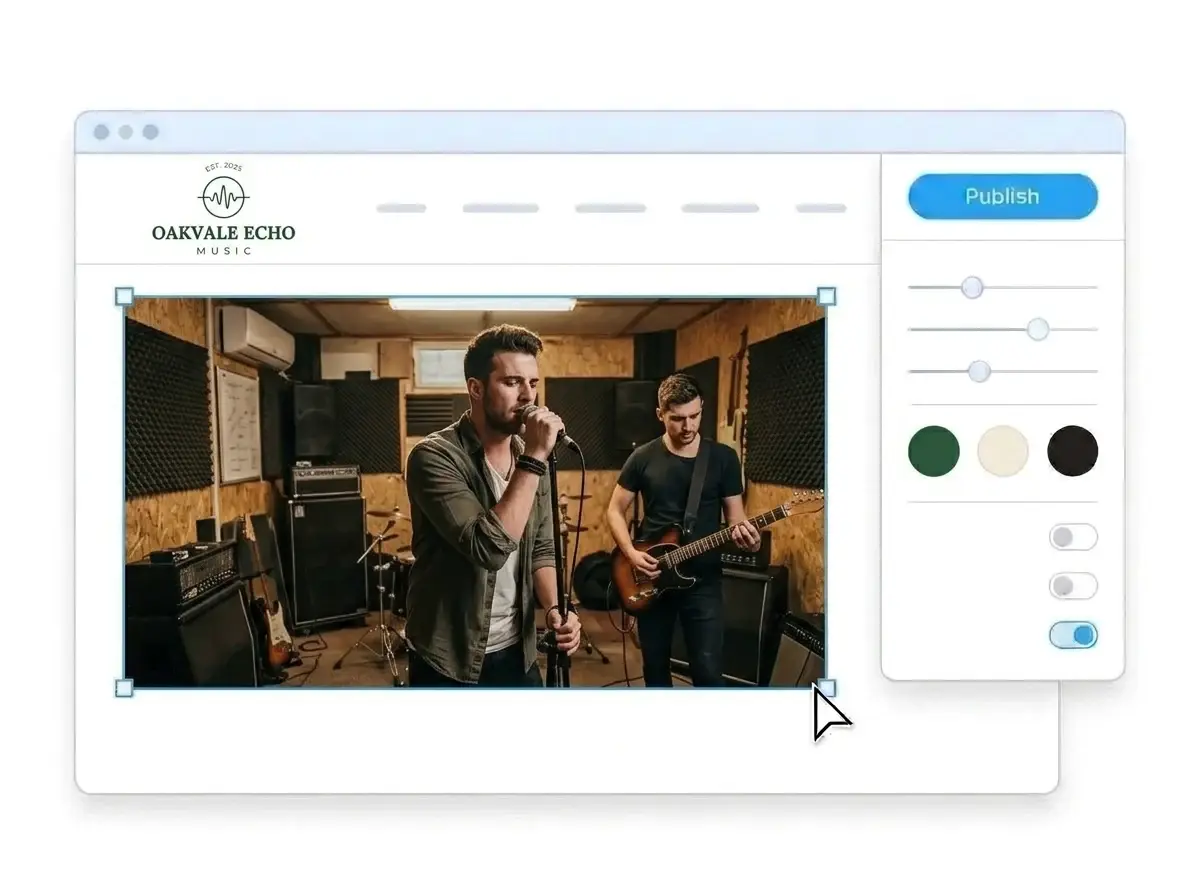The width and height of the screenshot is (1200, 896).
Task: Click the blue Publish button
Action: click(x=1002, y=196)
